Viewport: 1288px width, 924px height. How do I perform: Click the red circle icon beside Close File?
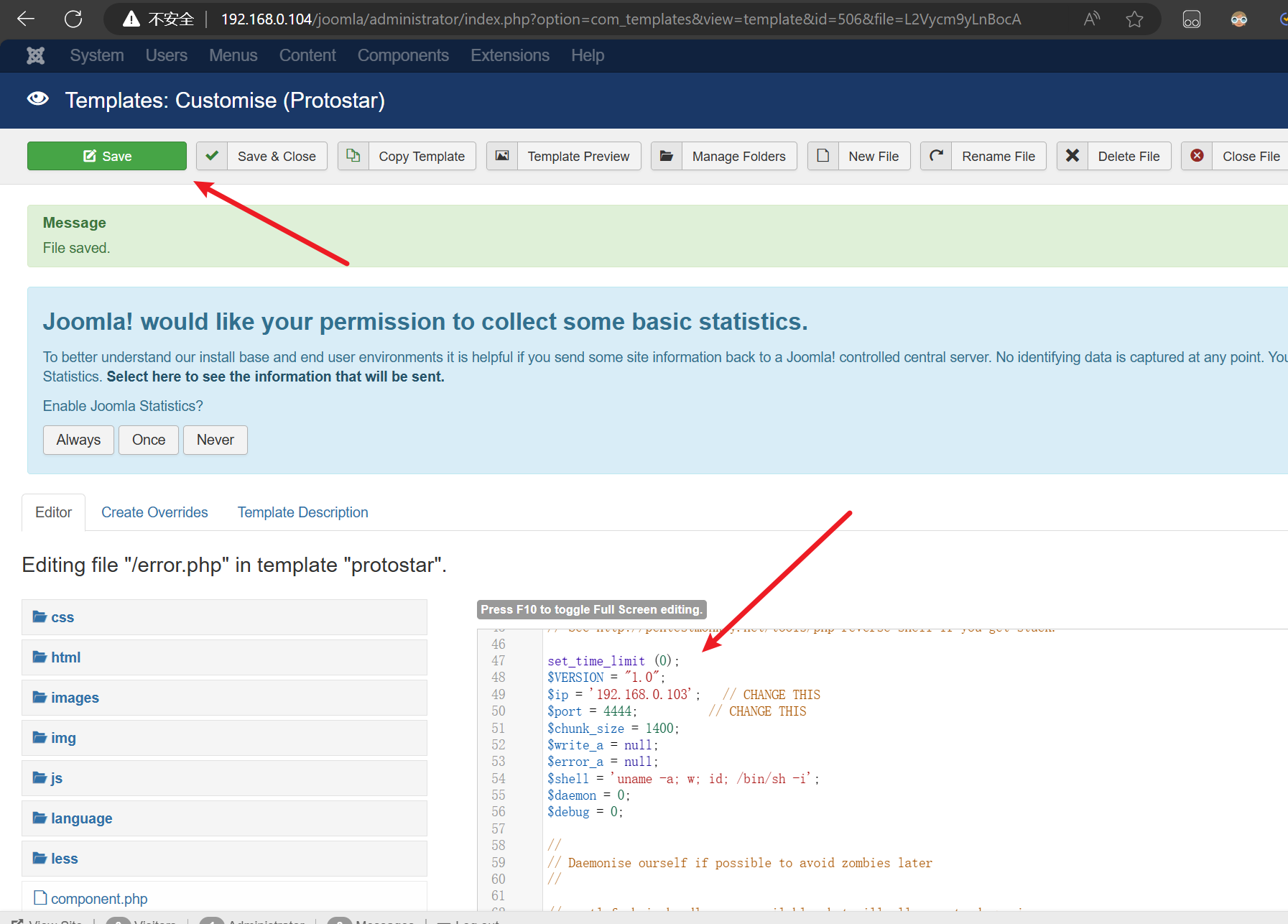coord(1197,156)
